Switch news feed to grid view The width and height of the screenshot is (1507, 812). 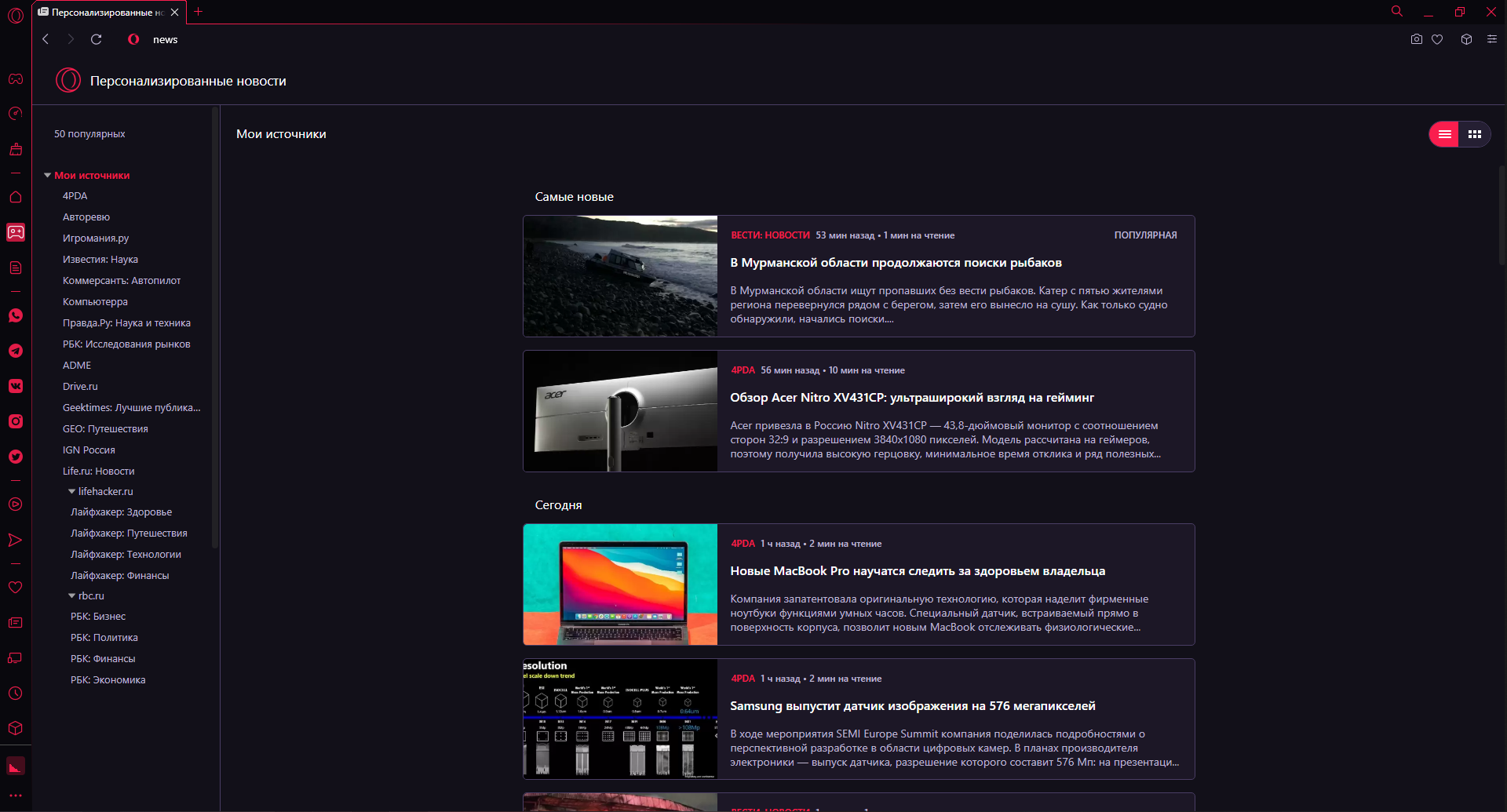1475,134
